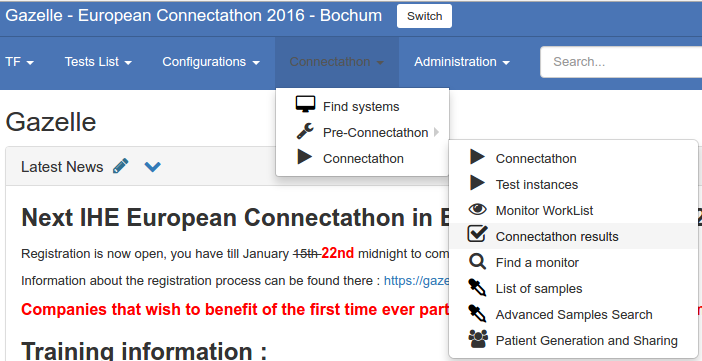702x361 pixels.
Task: Open the Configurations dropdown
Action: tap(211, 62)
